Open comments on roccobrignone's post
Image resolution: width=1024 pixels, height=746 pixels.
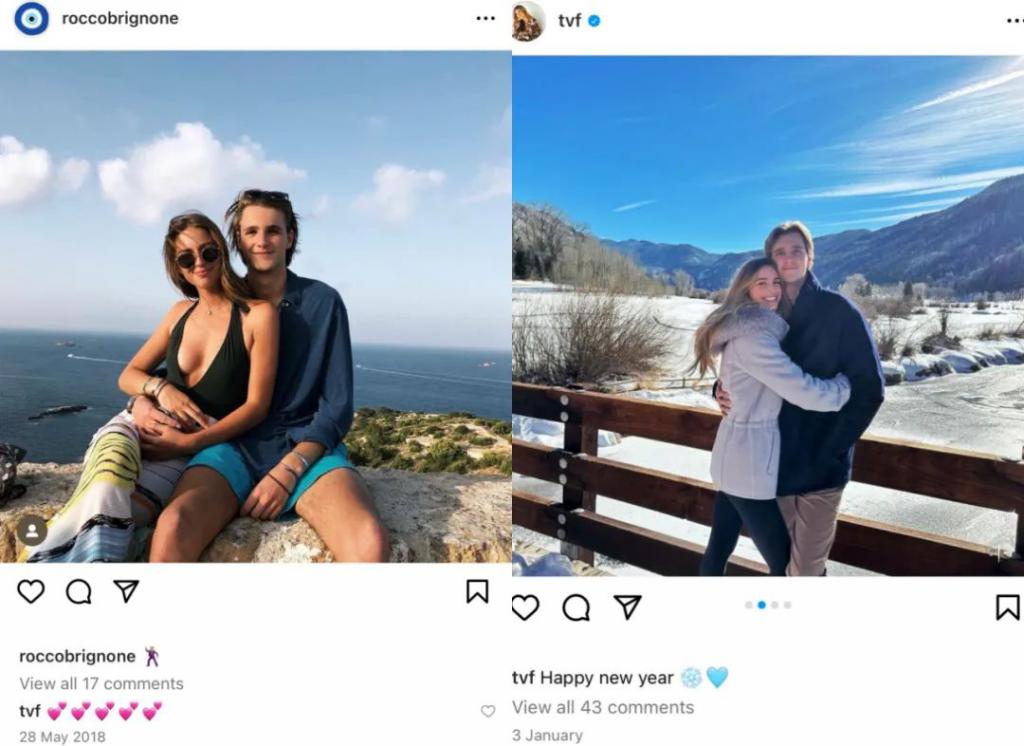tap(79, 592)
